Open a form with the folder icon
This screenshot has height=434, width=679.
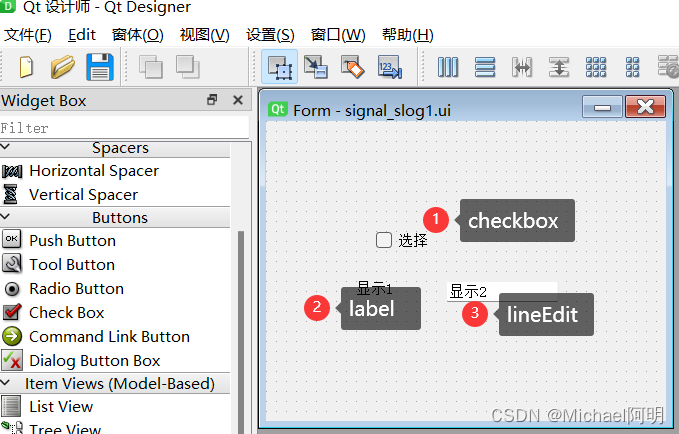tap(63, 67)
